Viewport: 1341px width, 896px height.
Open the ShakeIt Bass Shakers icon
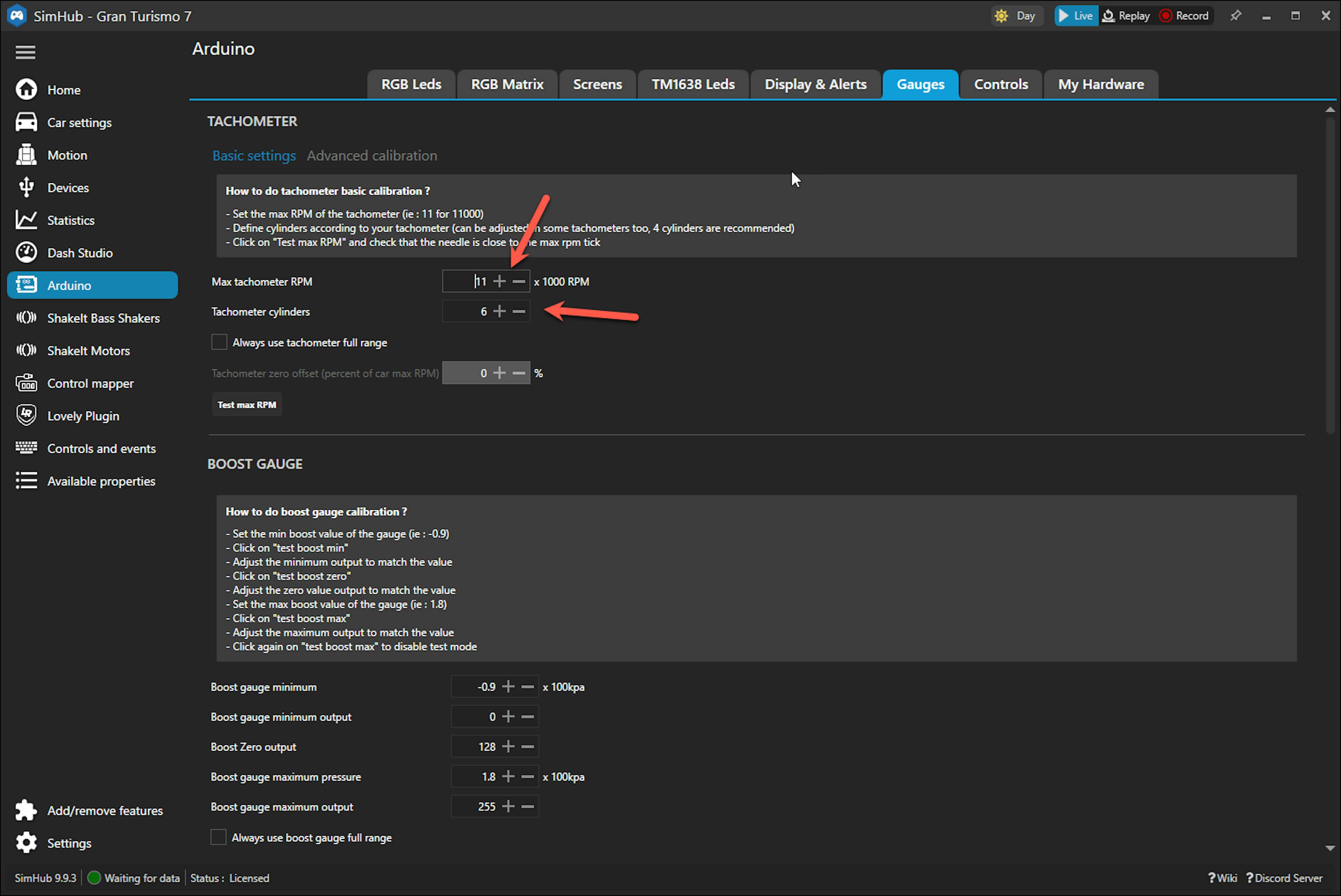click(26, 318)
